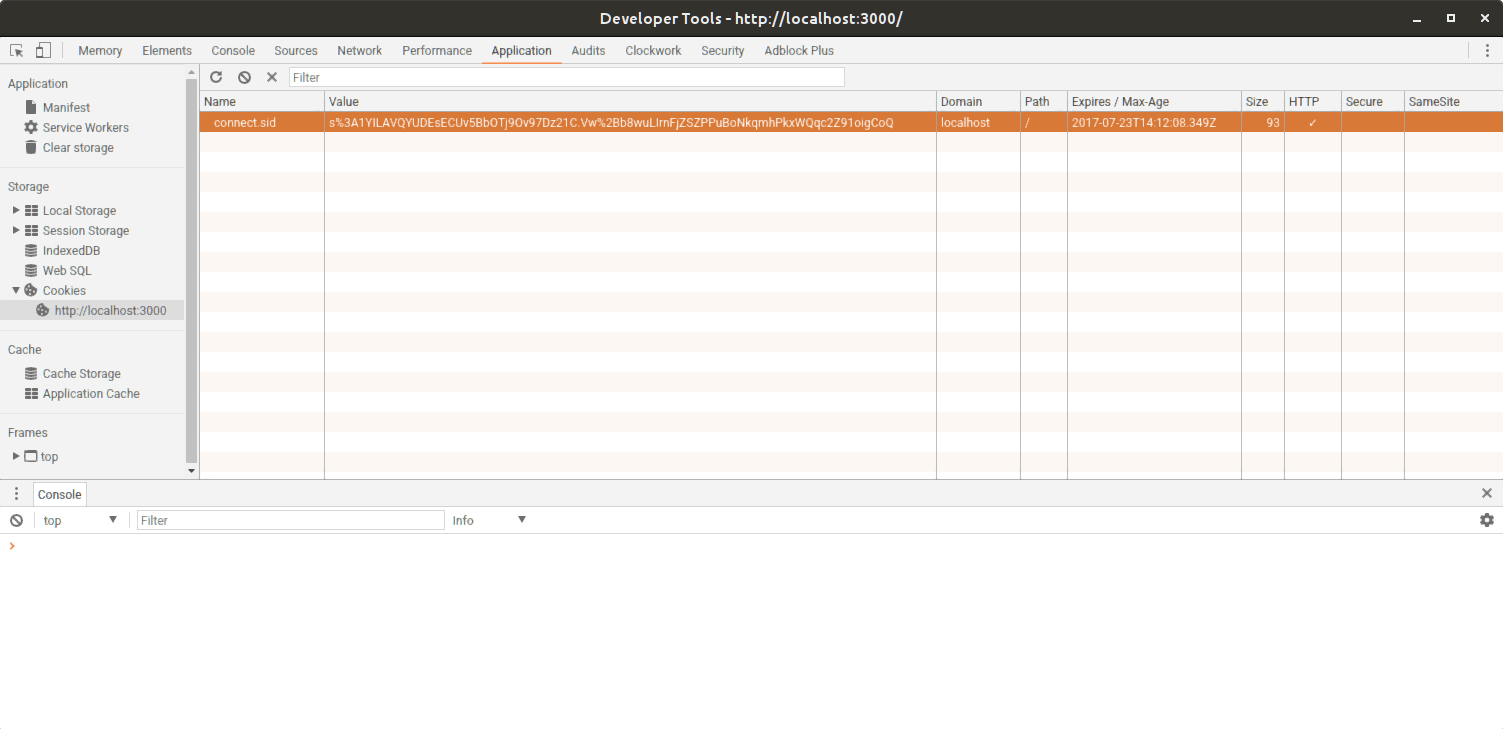Viewport: 1503px width, 729px height.
Task: Clear the console using the ban icon
Action: click(15, 520)
